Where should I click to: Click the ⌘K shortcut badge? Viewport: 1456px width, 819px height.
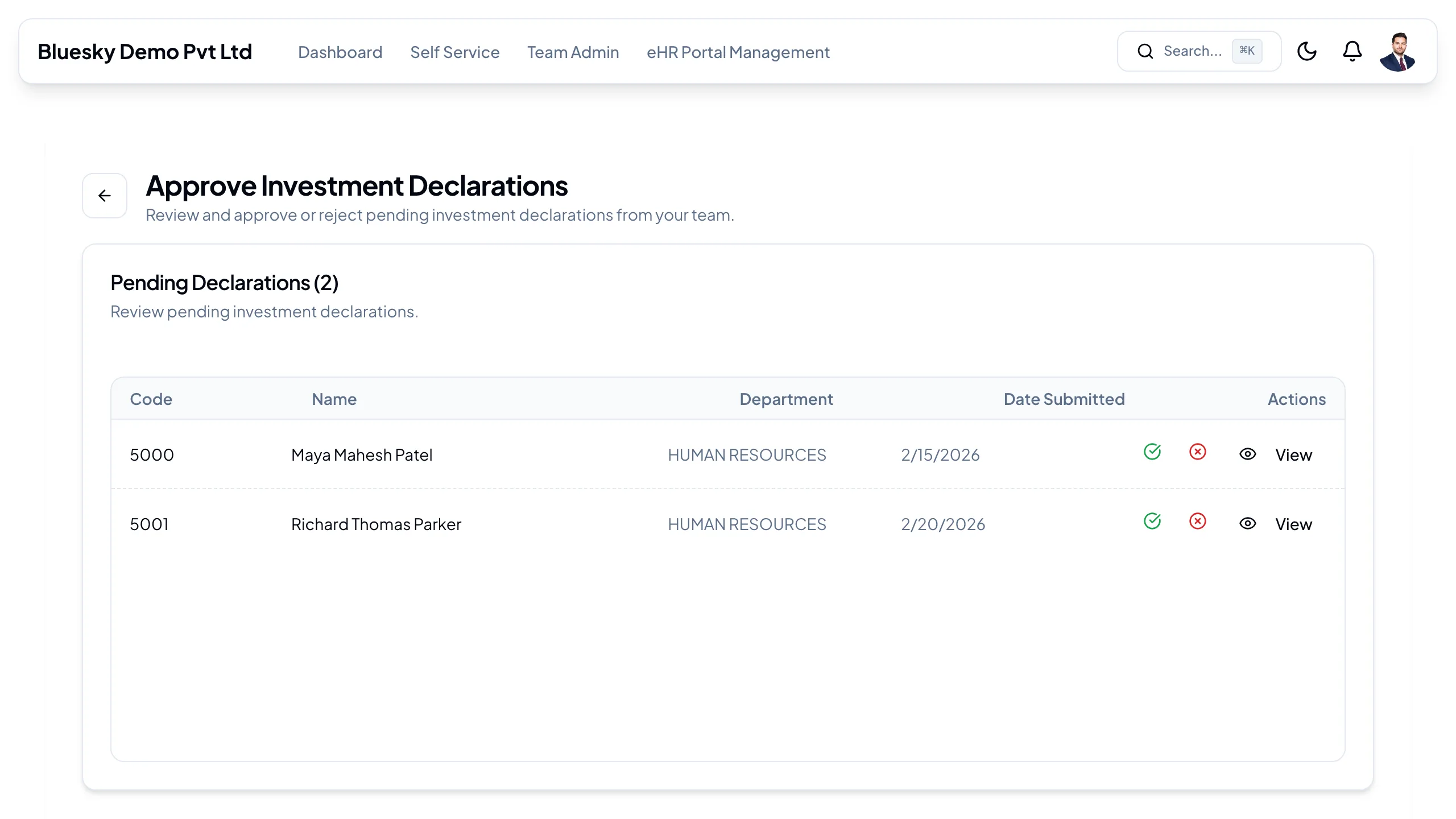[1247, 51]
